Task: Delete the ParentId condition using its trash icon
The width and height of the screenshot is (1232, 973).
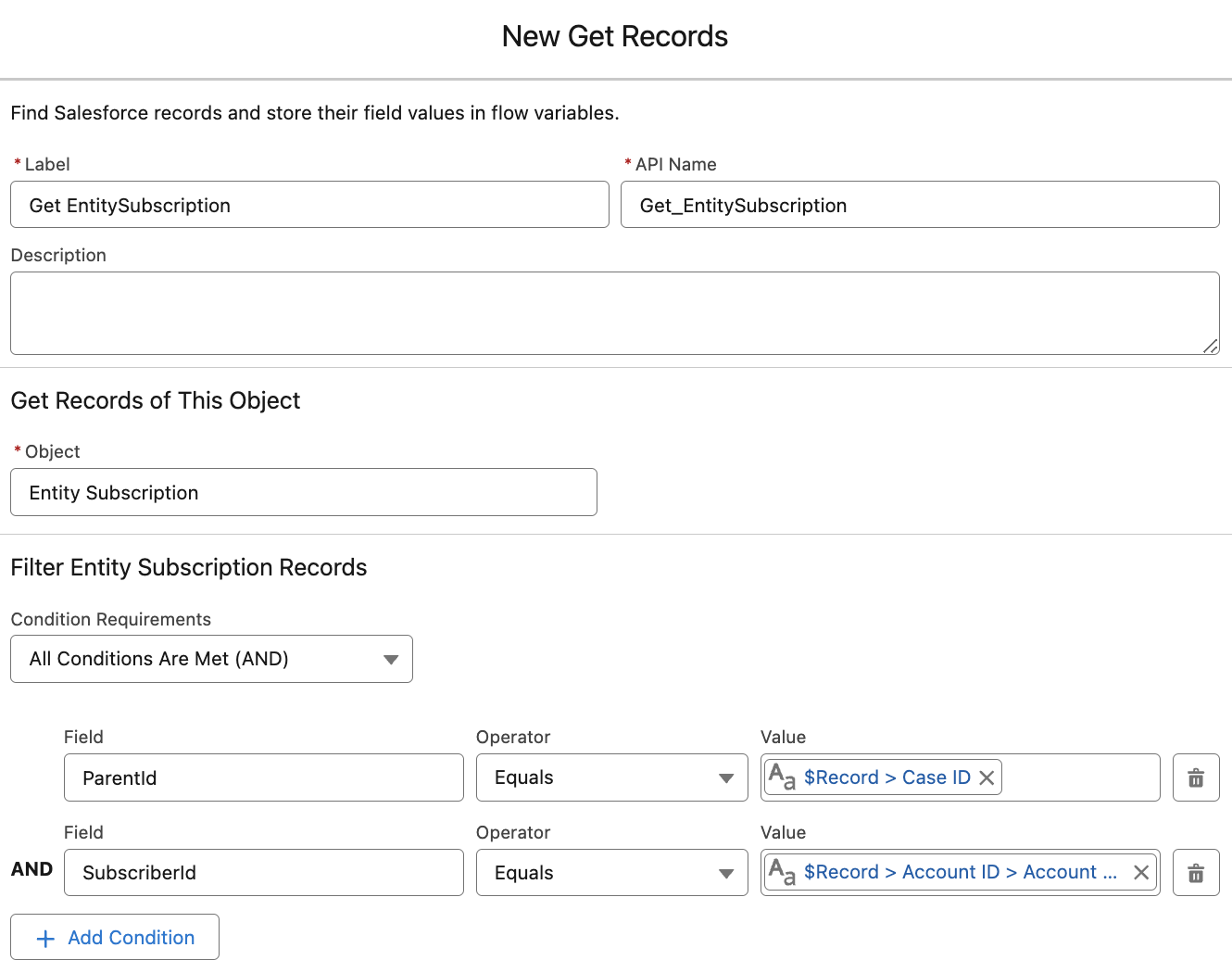Action: [1196, 777]
